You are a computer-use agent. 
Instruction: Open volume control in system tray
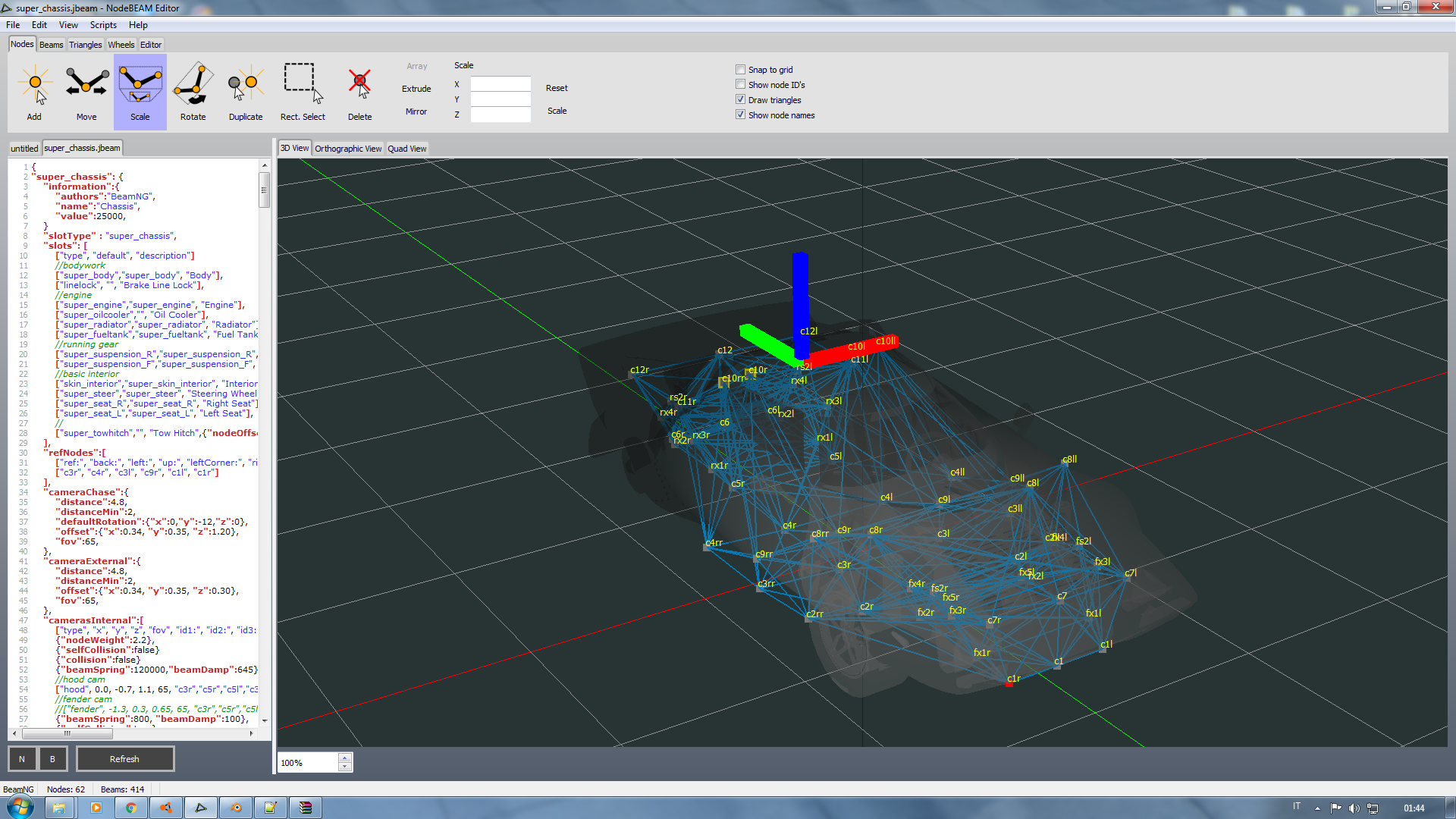[x=1354, y=808]
